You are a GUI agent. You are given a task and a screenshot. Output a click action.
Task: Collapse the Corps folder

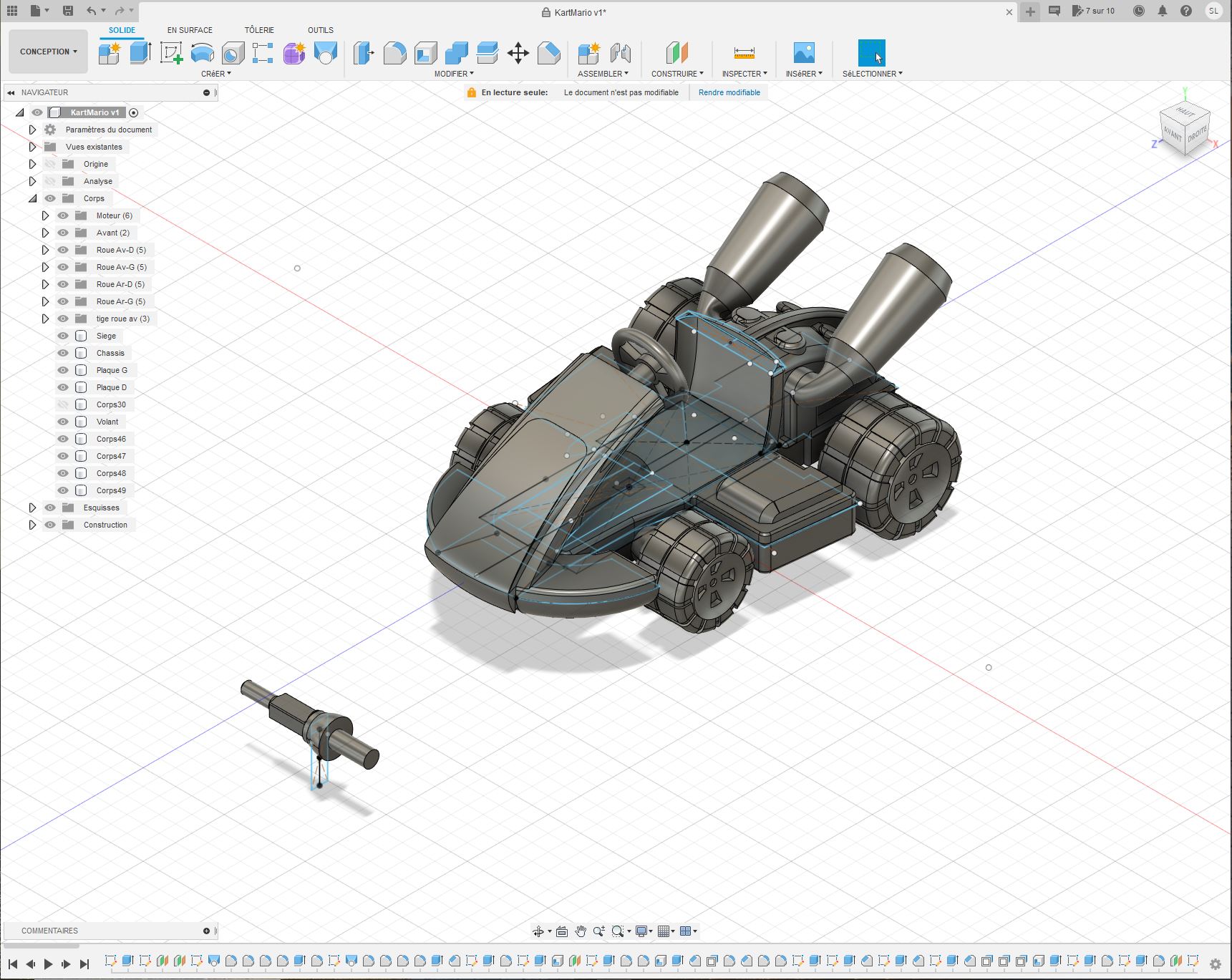coord(32,198)
